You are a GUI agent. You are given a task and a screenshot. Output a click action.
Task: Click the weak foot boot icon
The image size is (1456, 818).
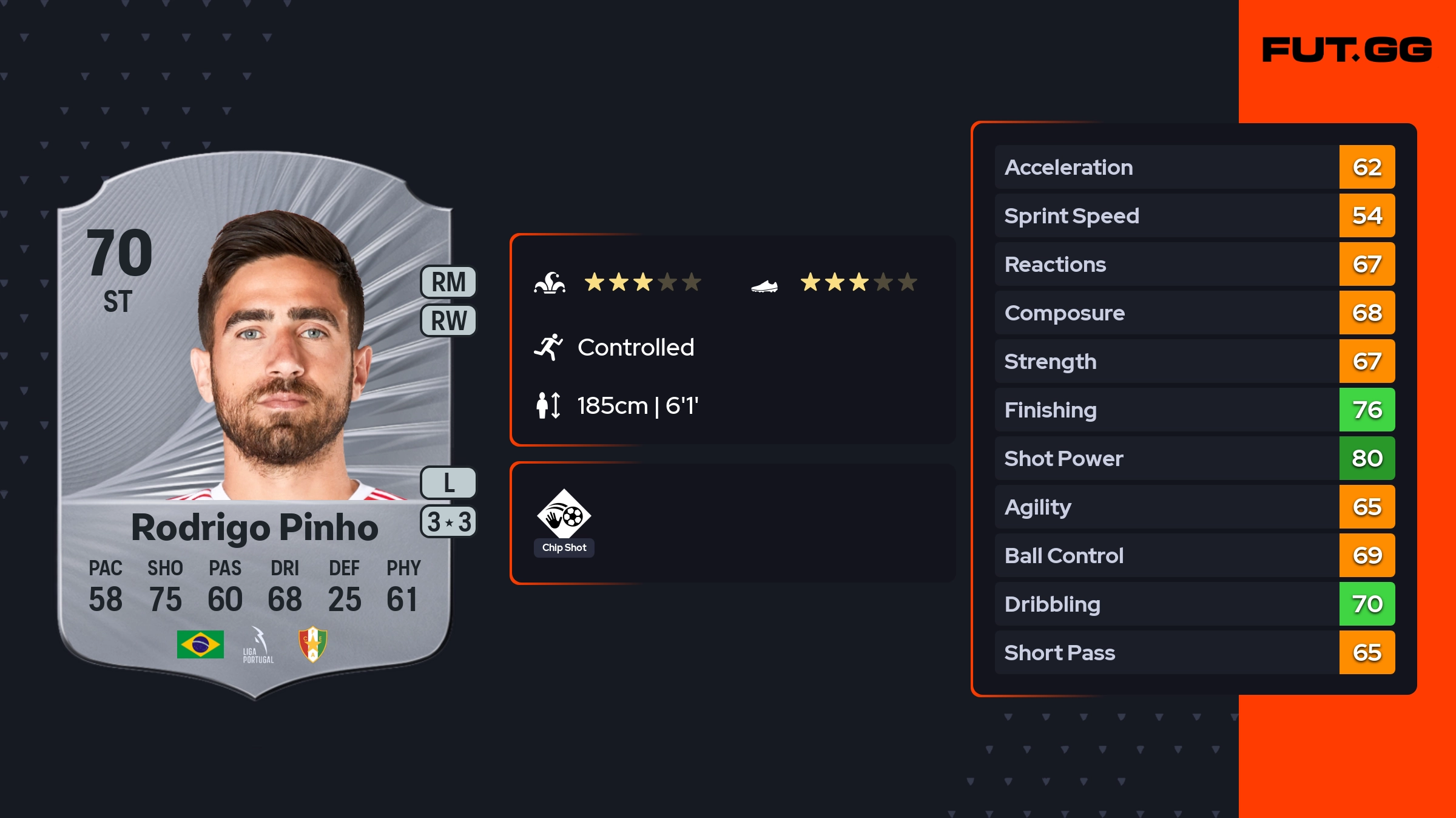point(764,286)
